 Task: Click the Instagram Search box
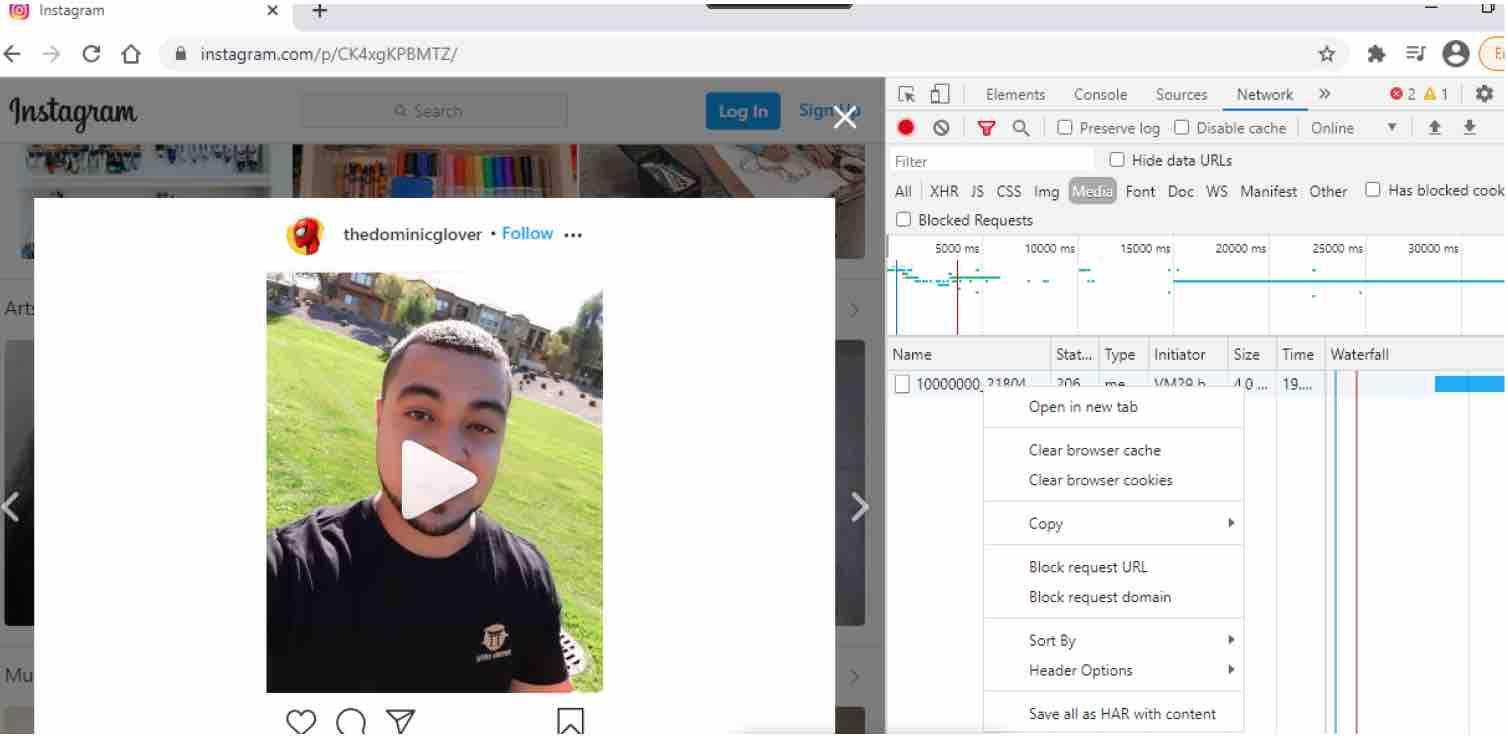434,111
